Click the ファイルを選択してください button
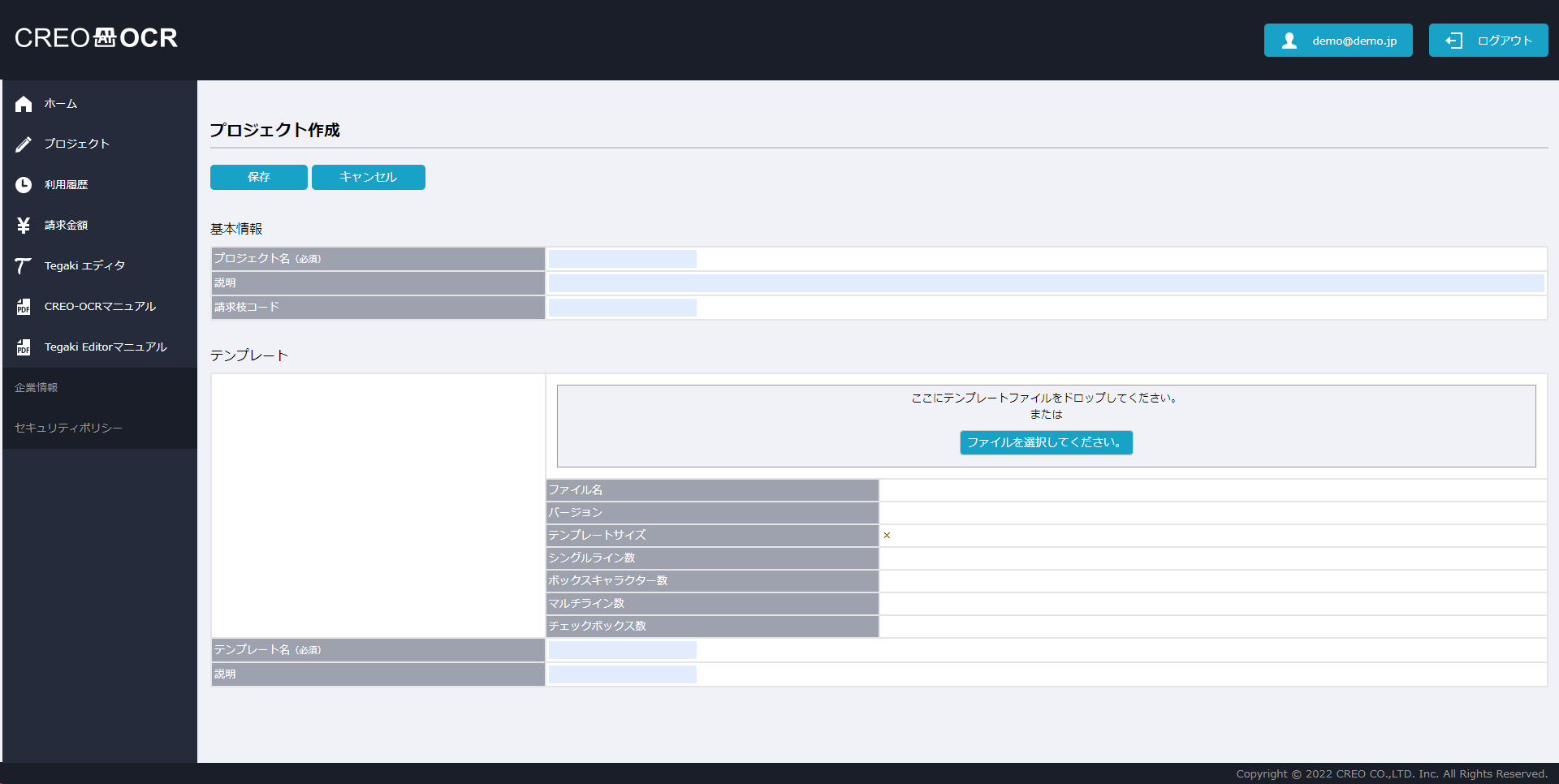 1046,442
